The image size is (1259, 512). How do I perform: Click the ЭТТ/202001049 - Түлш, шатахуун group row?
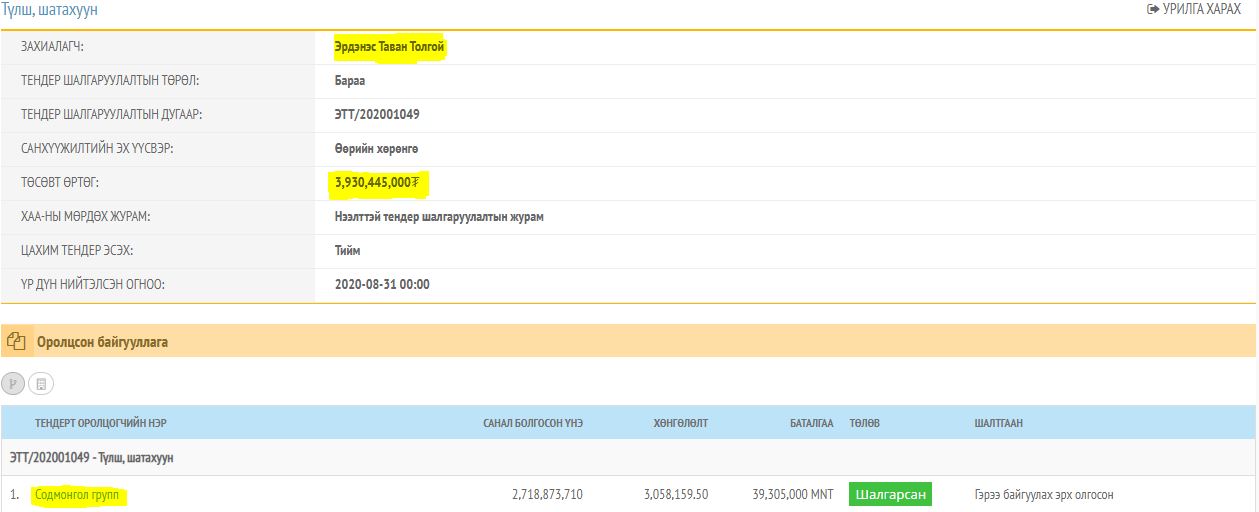click(92, 457)
